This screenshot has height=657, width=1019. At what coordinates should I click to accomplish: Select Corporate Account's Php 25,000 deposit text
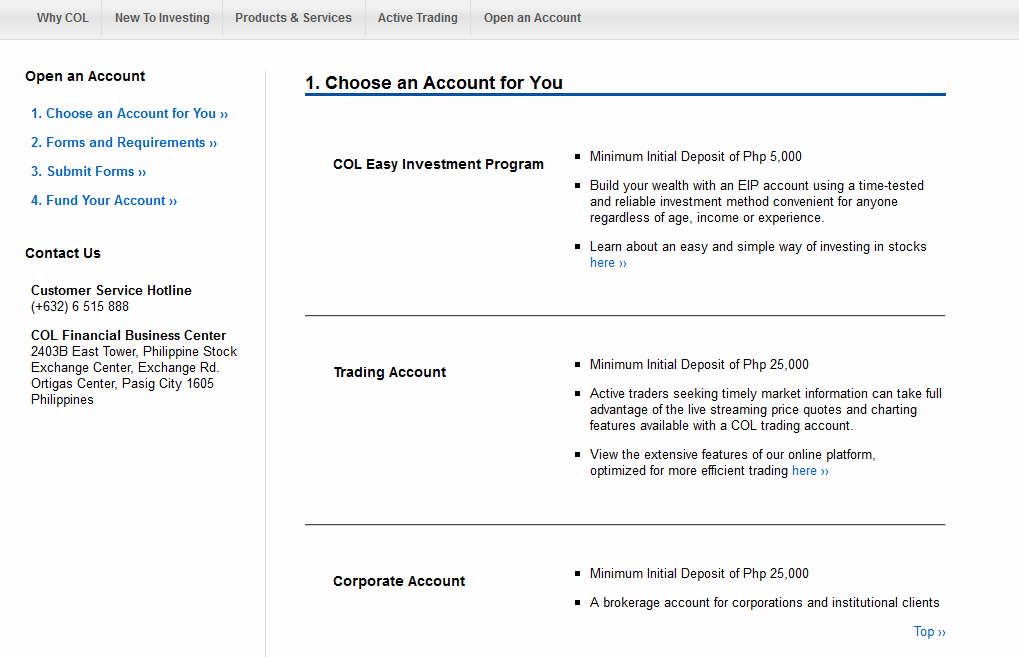(x=699, y=574)
